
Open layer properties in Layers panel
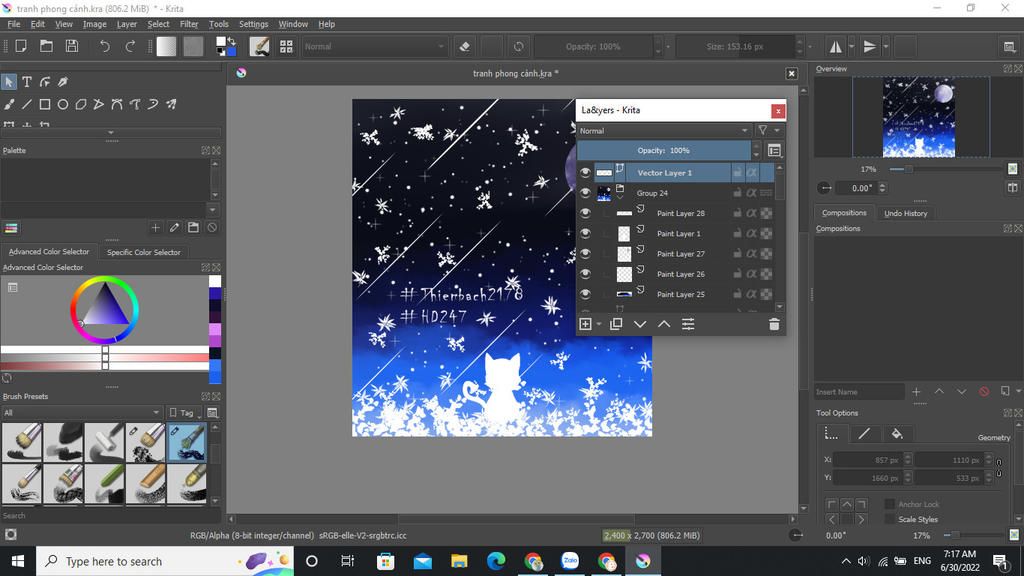pos(688,324)
